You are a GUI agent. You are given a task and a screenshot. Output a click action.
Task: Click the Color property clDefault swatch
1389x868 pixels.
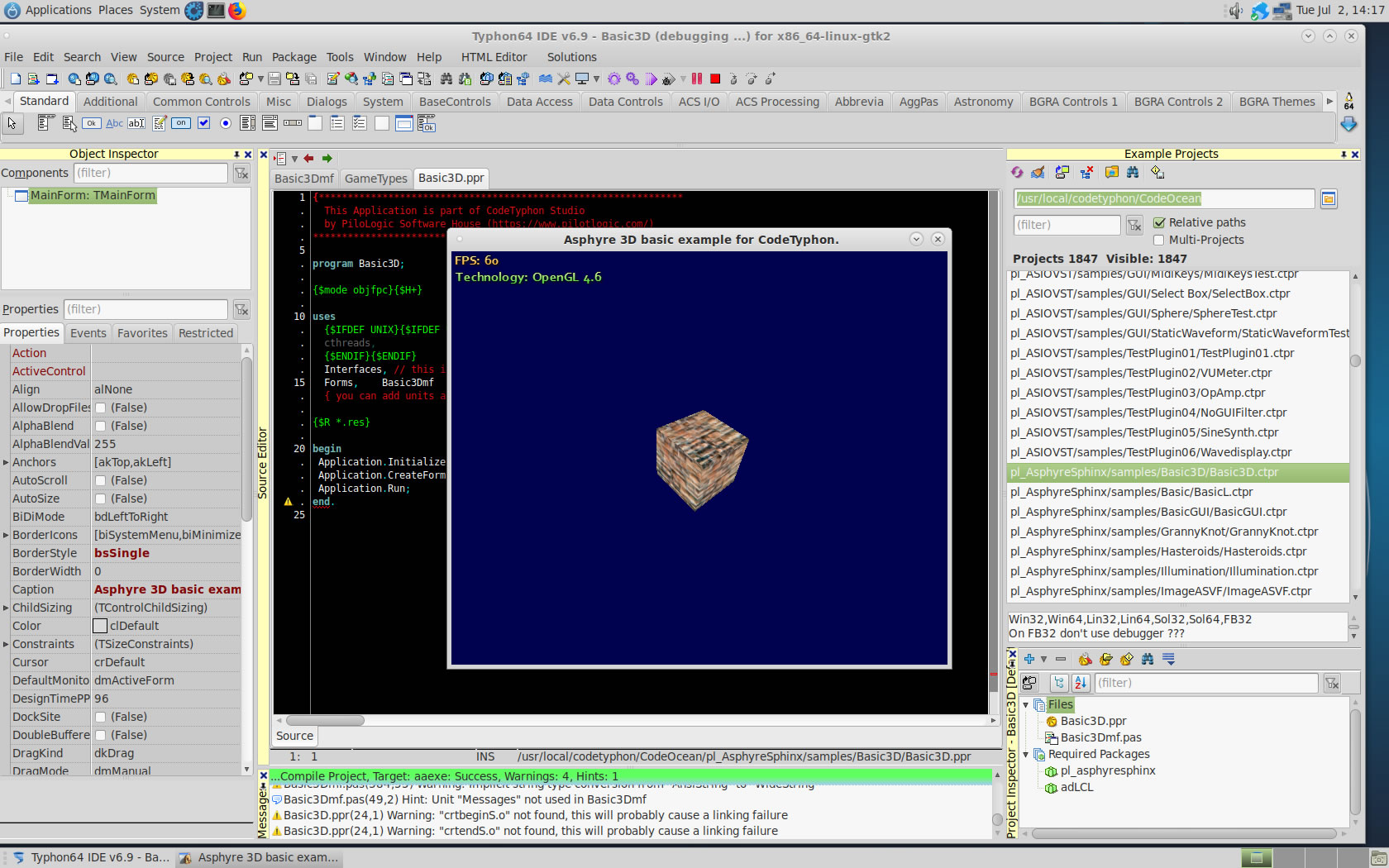pos(100,626)
